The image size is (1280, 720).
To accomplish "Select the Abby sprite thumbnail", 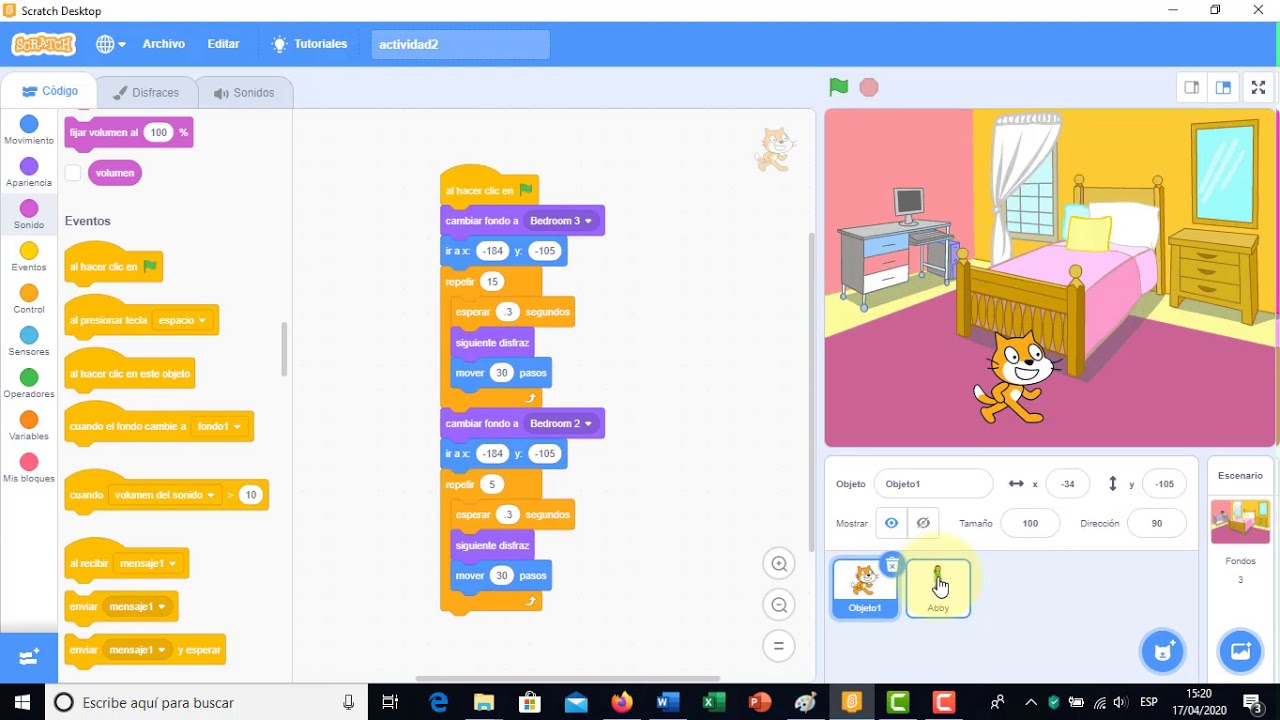I will tap(938, 589).
